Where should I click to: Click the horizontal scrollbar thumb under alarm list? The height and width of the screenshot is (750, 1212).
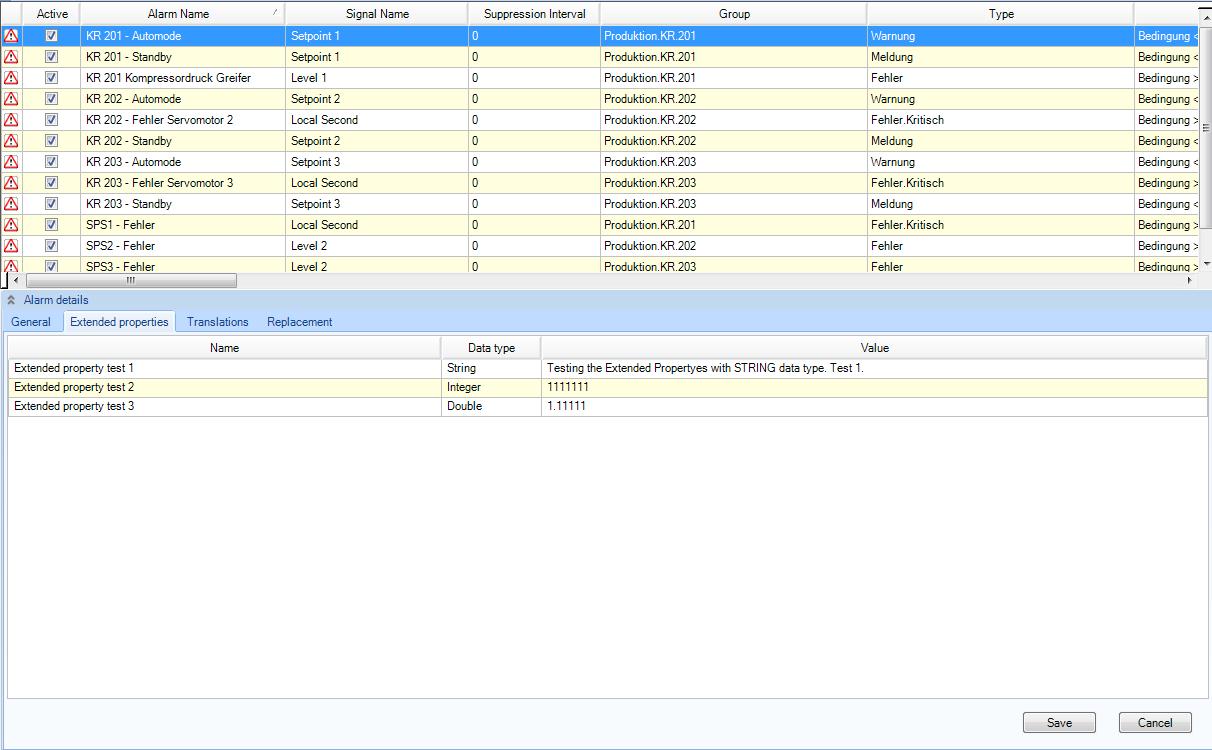pyautogui.click(x=130, y=281)
